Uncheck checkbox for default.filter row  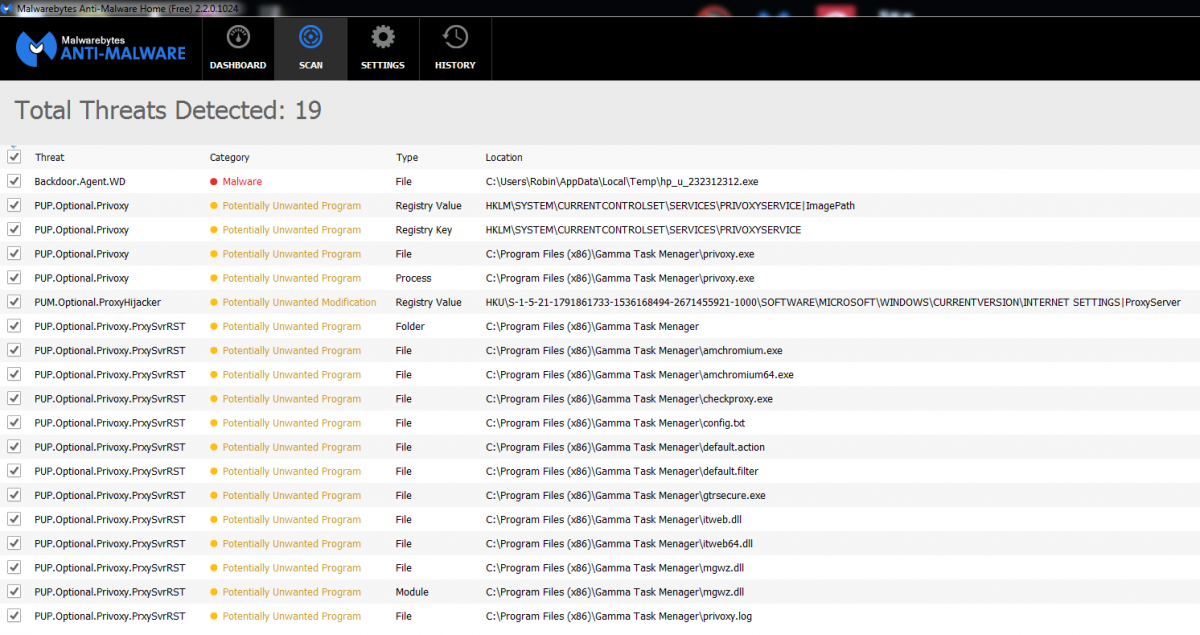pyautogui.click(x=14, y=471)
